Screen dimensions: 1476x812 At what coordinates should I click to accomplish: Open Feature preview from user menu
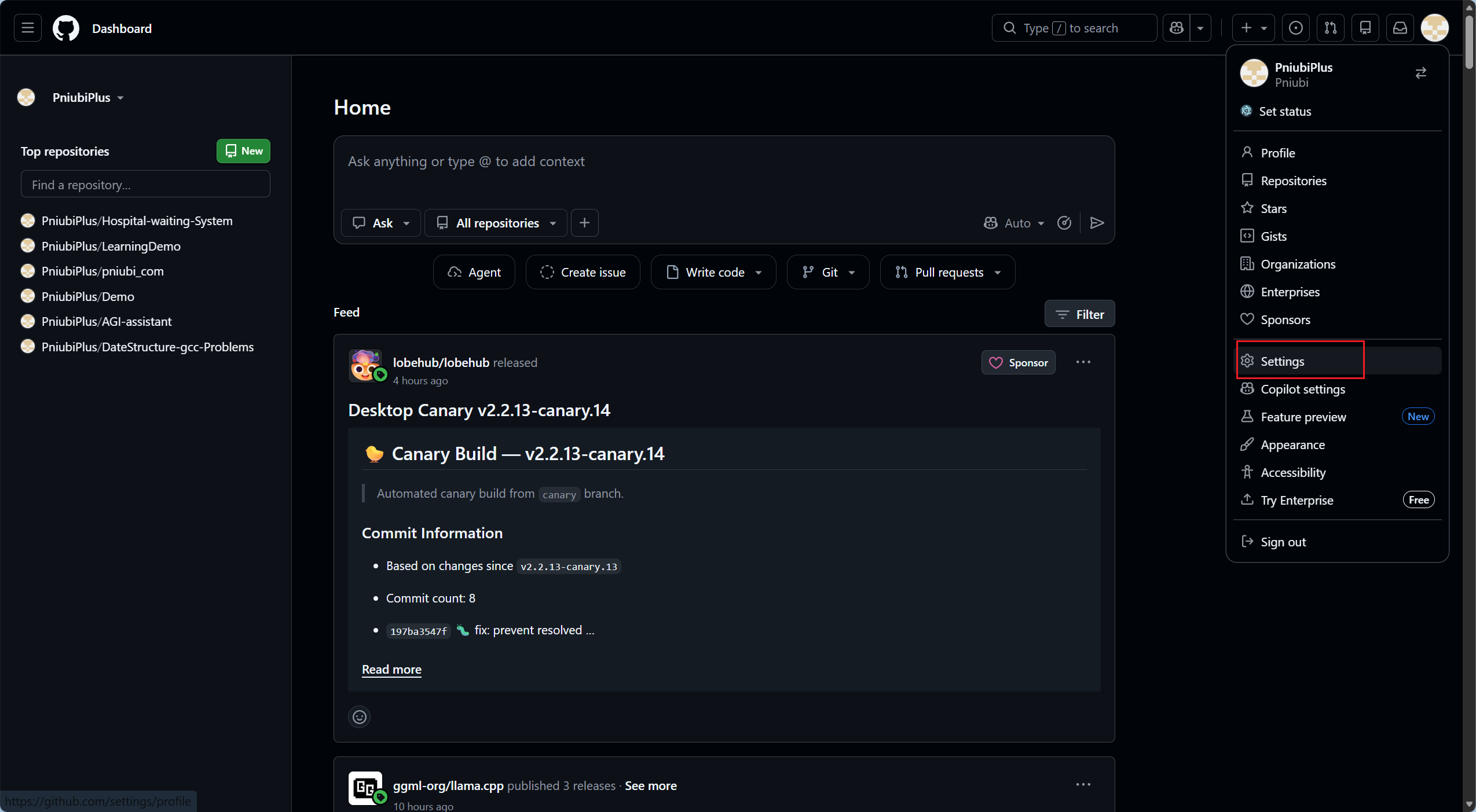pyautogui.click(x=1338, y=417)
